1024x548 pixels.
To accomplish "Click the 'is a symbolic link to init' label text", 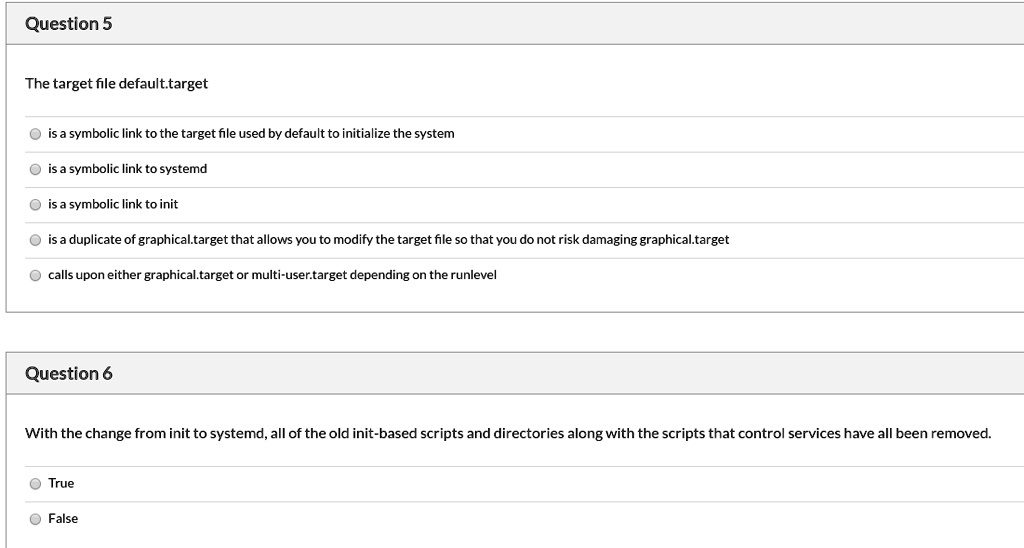I will 113,204.
